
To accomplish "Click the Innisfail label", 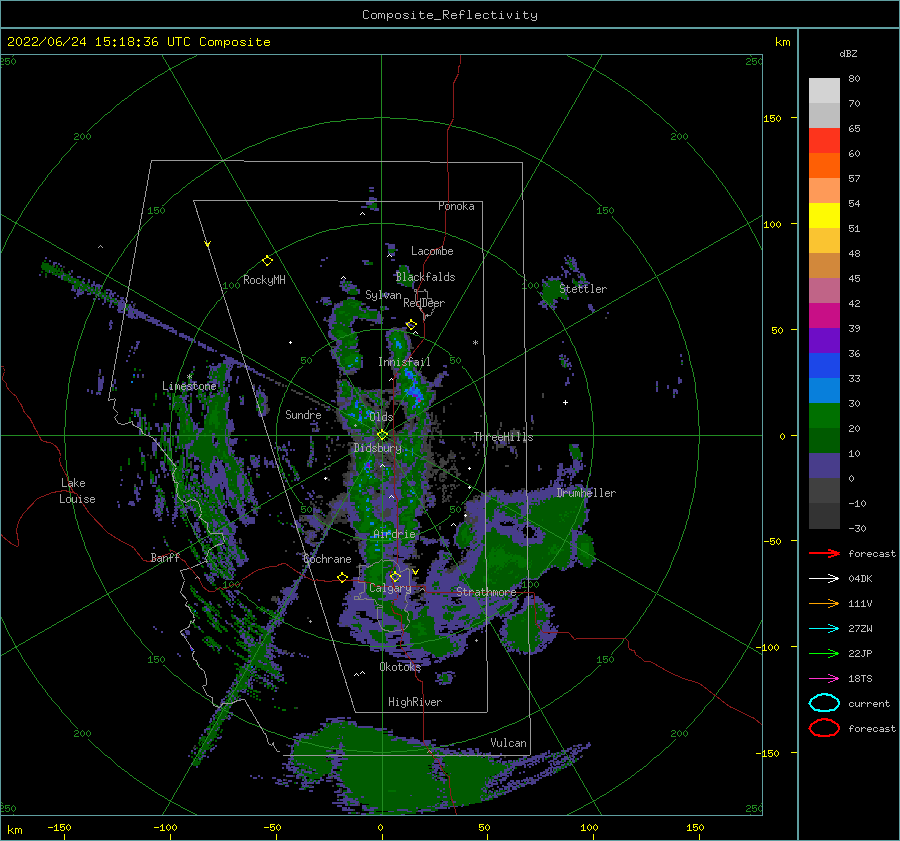I will [x=404, y=362].
